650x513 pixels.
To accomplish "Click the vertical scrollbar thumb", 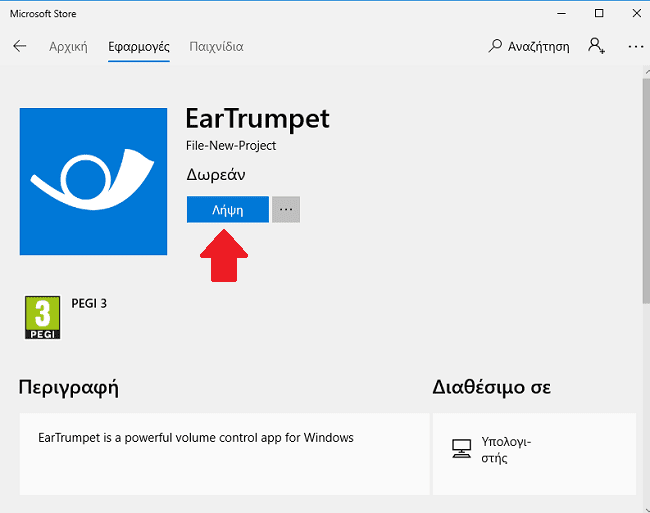I will click(646, 191).
